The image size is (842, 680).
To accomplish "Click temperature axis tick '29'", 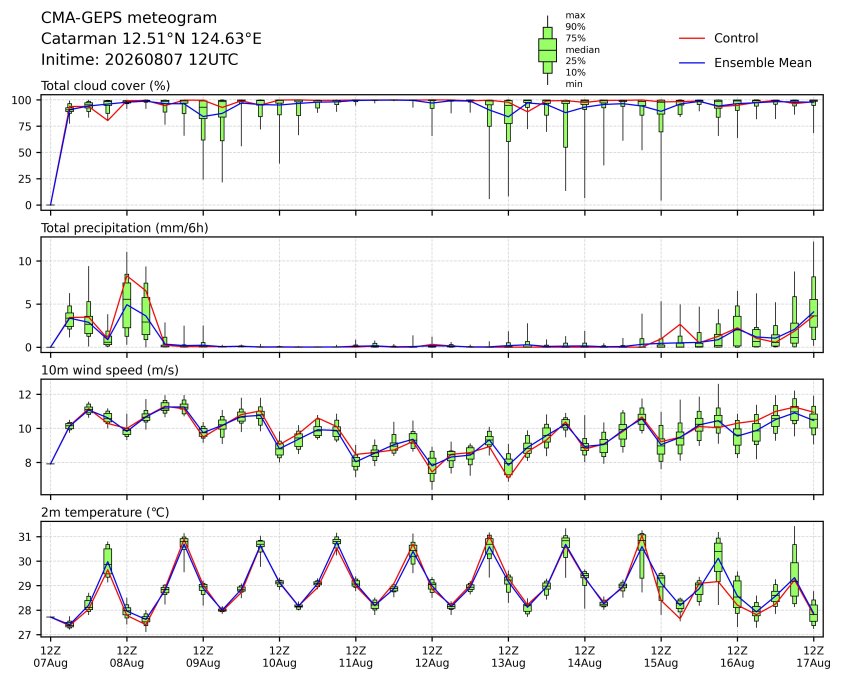I will click(x=26, y=585).
